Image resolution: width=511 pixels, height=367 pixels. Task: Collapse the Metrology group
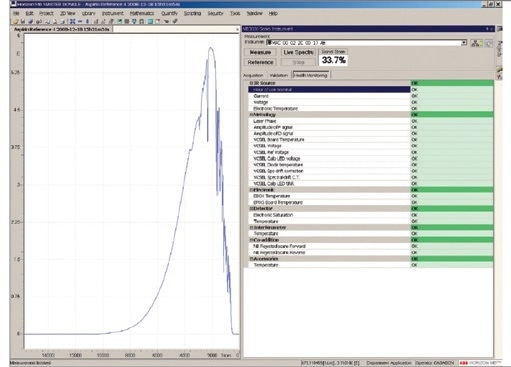coord(251,115)
